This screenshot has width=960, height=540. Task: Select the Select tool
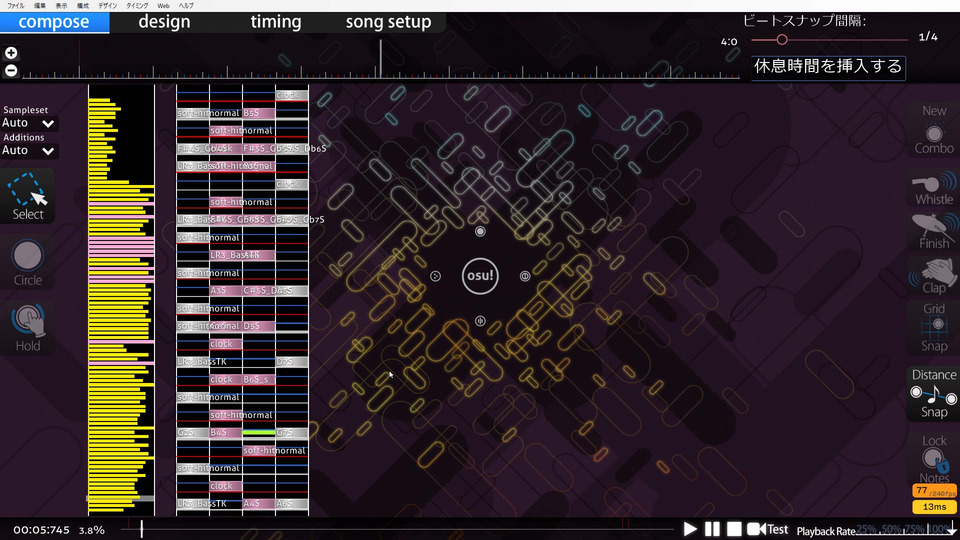(28, 196)
